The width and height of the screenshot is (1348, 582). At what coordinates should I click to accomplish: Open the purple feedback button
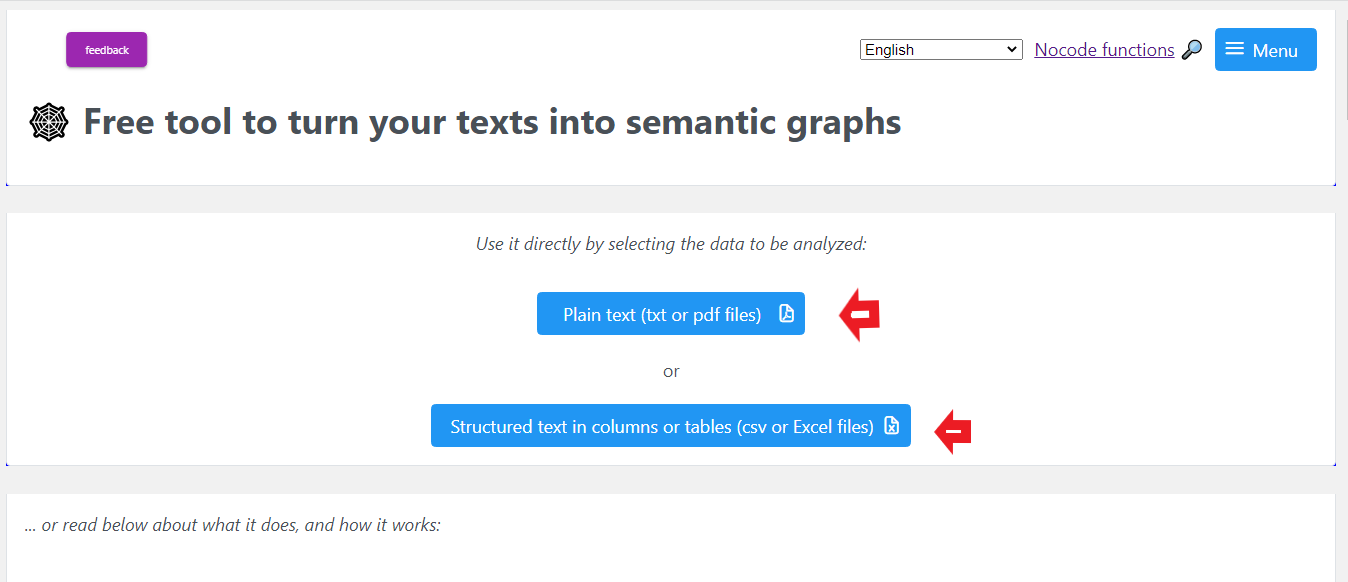click(x=106, y=50)
